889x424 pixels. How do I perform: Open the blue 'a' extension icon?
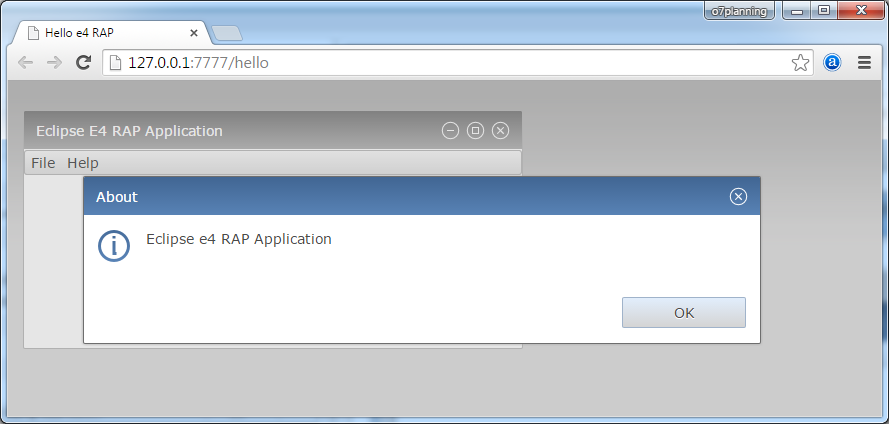pos(832,62)
